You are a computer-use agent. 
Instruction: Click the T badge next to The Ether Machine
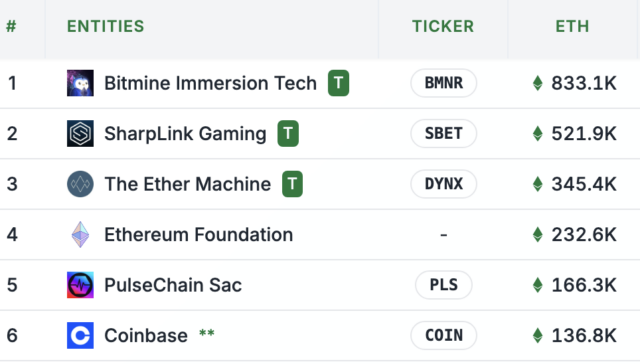[292, 184]
